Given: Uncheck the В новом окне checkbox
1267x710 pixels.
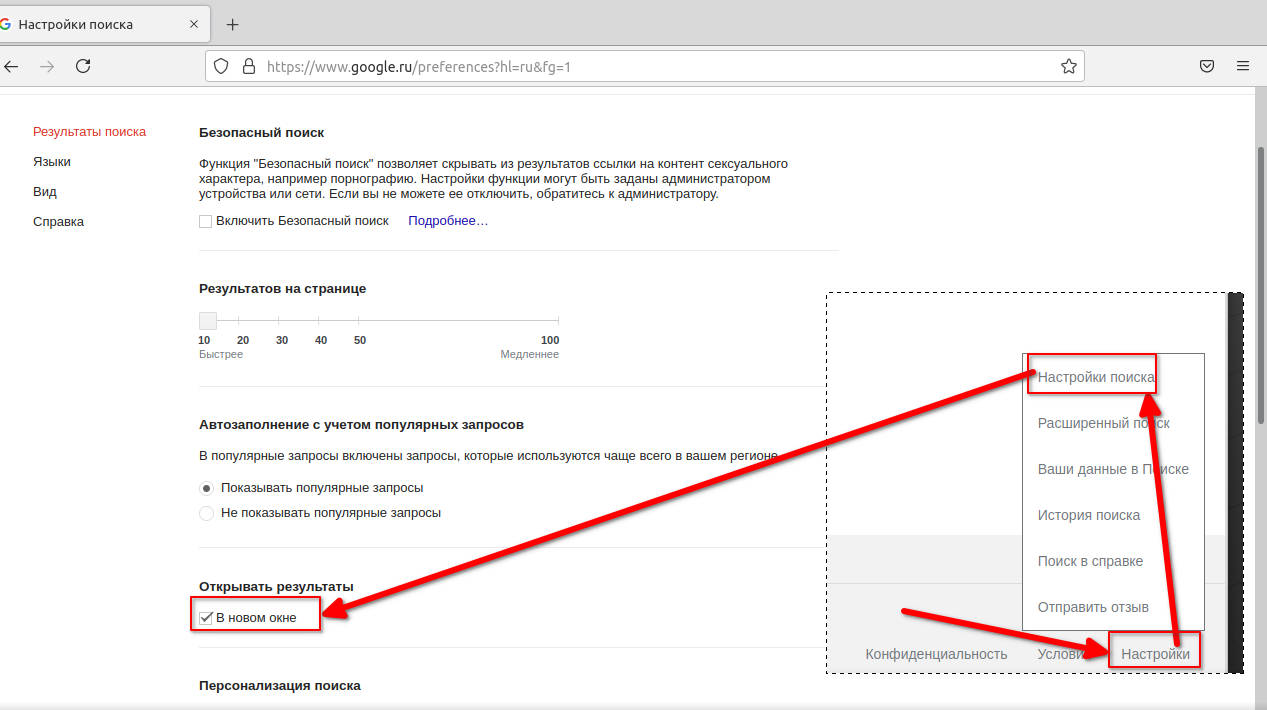Looking at the screenshot, I should (x=206, y=617).
